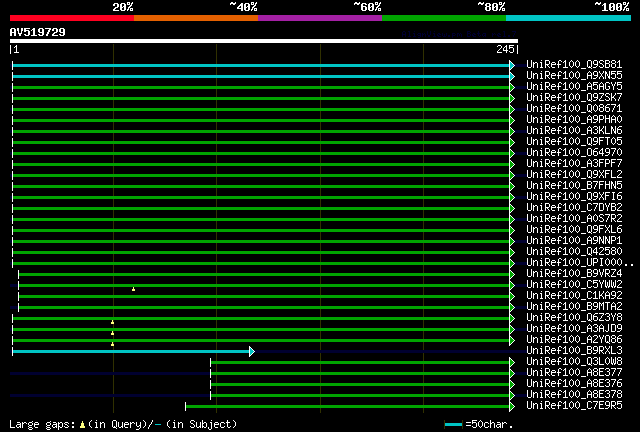Image resolution: width=640 pixels, height=432 pixels.
Task: Click the query end position 245
Action: tap(505, 49)
